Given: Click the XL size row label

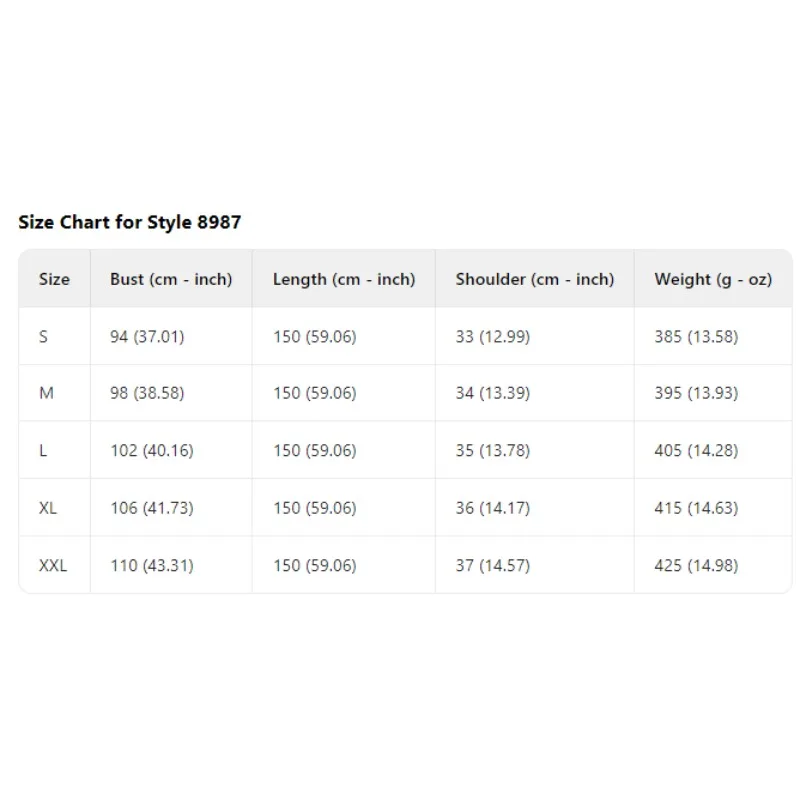Looking at the screenshot, I should pyautogui.click(x=48, y=508).
